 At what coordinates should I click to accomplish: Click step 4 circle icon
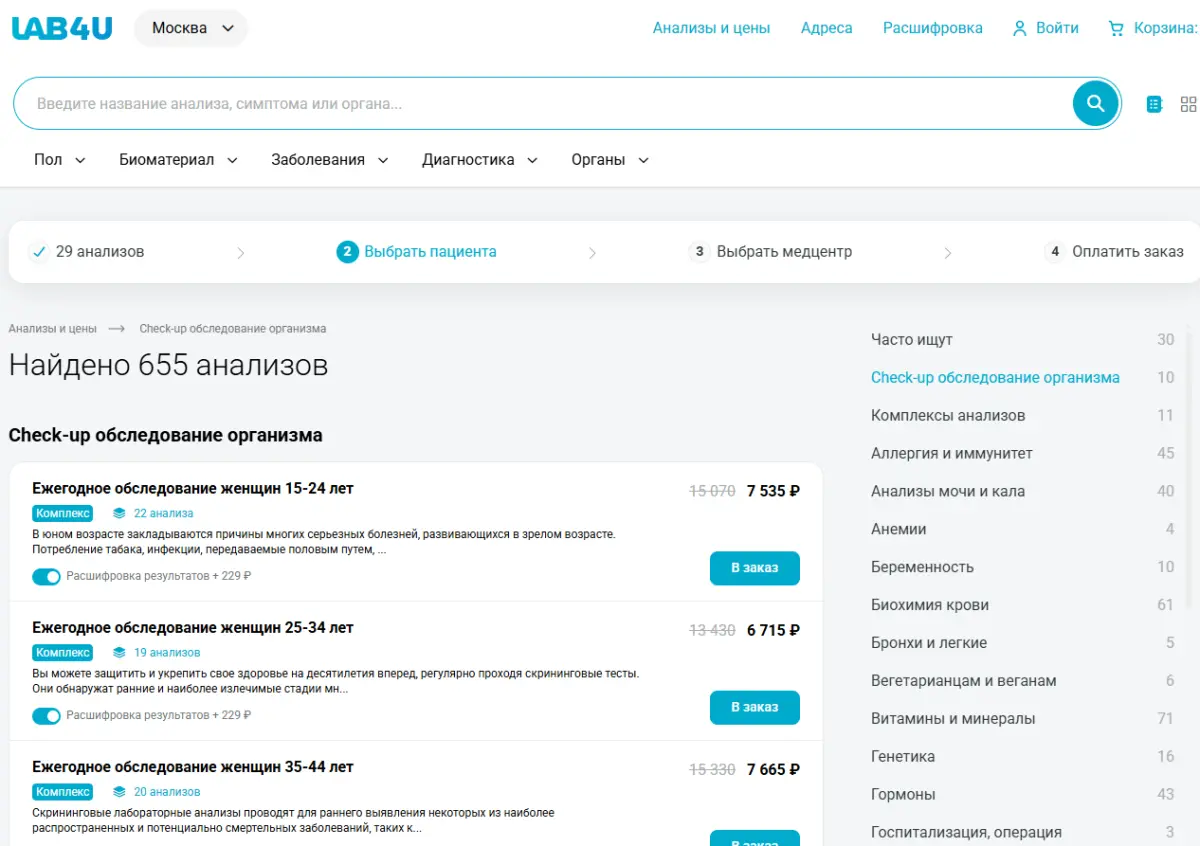[1054, 252]
